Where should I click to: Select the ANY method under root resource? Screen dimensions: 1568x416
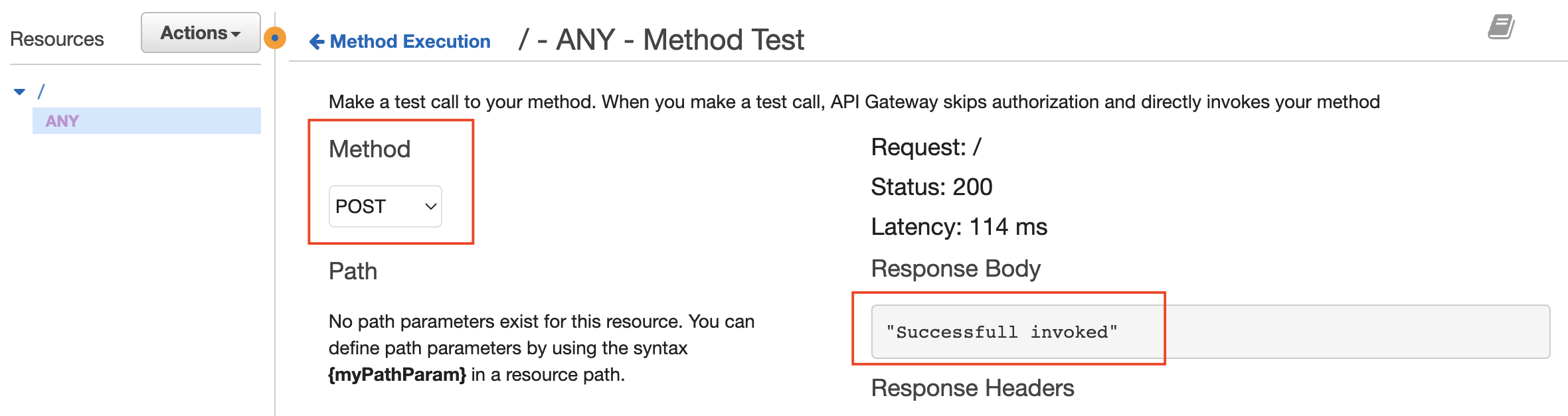(61, 121)
